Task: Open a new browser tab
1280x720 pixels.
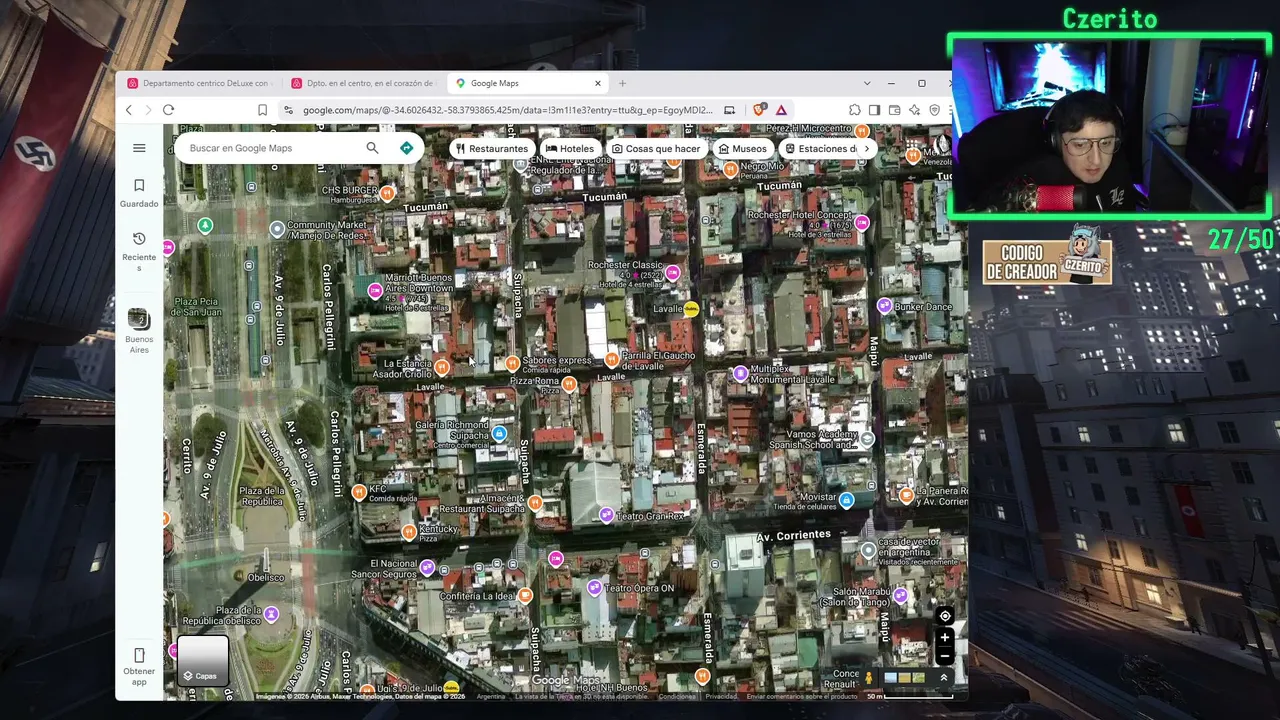Action: point(622,84)
